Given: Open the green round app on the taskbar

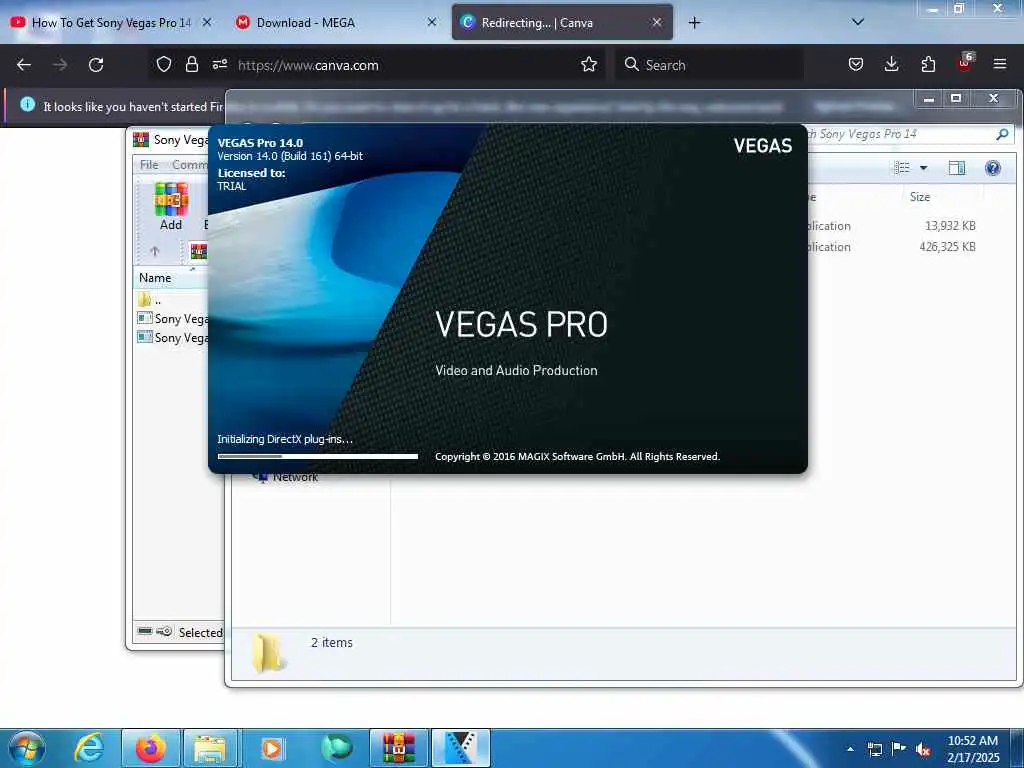Looking at the screenshot, I should [336, 748].
